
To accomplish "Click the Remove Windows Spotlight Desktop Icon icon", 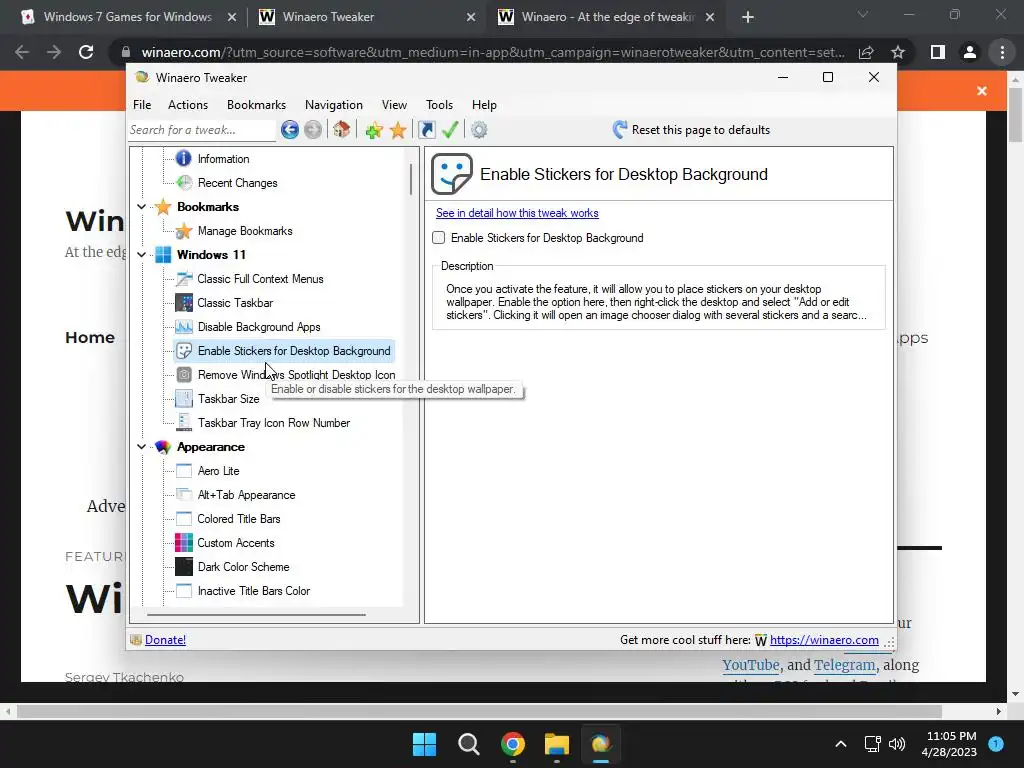I will pyautogui.click(x=184, y=374).
